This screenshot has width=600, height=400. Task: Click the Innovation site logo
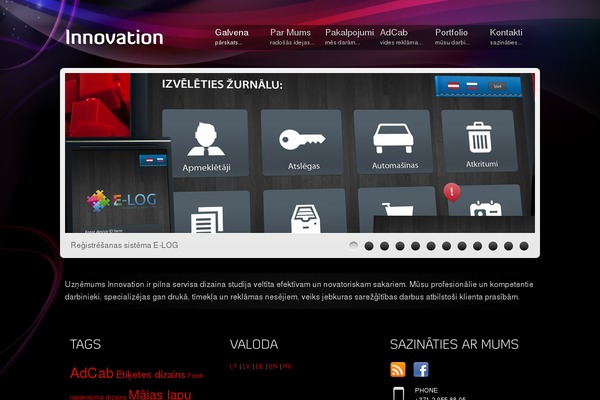pos(114,38)
